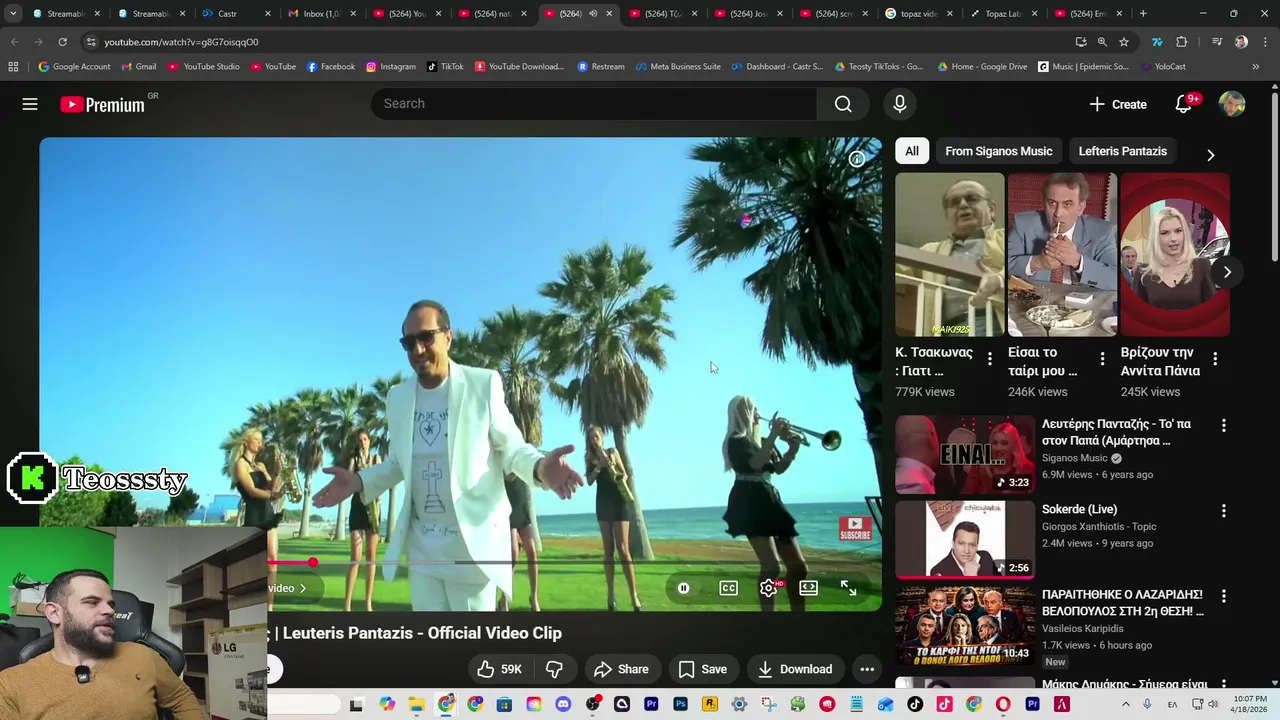Screen dimensions: 1280x720
Task: Save the video to a playlist
Action: point(702,669)
